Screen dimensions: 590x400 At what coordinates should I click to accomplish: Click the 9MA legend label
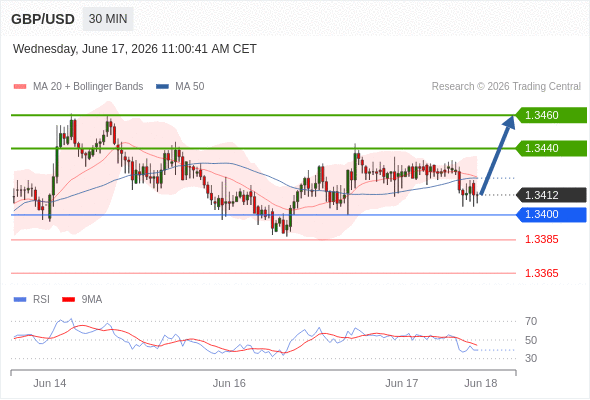click(x=92, y=300)
